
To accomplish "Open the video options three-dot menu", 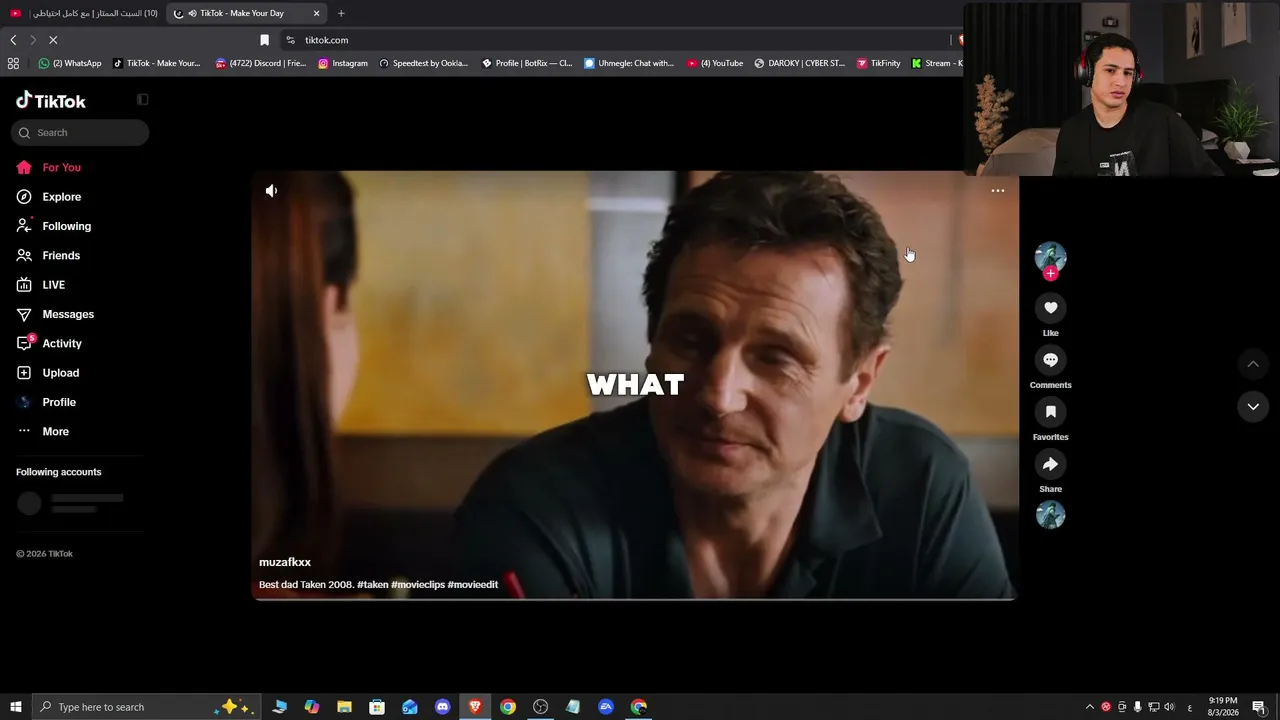I will 998,190.
